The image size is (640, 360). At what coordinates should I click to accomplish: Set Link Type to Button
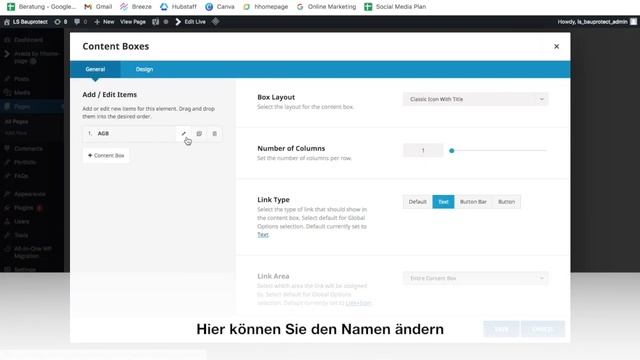(x=506, y=202)
